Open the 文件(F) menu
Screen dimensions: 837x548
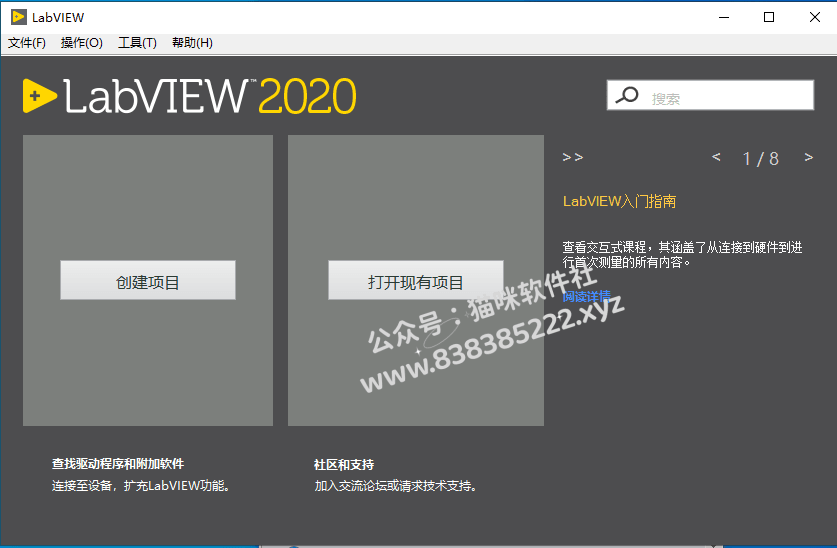(27, 43)
